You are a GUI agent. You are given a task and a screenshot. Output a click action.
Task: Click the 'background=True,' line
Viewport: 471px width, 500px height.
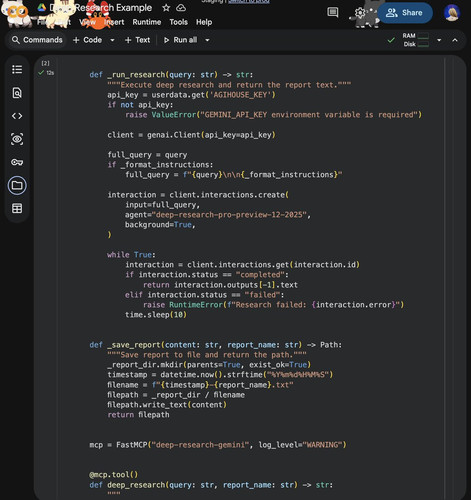(x=160, y=225)
